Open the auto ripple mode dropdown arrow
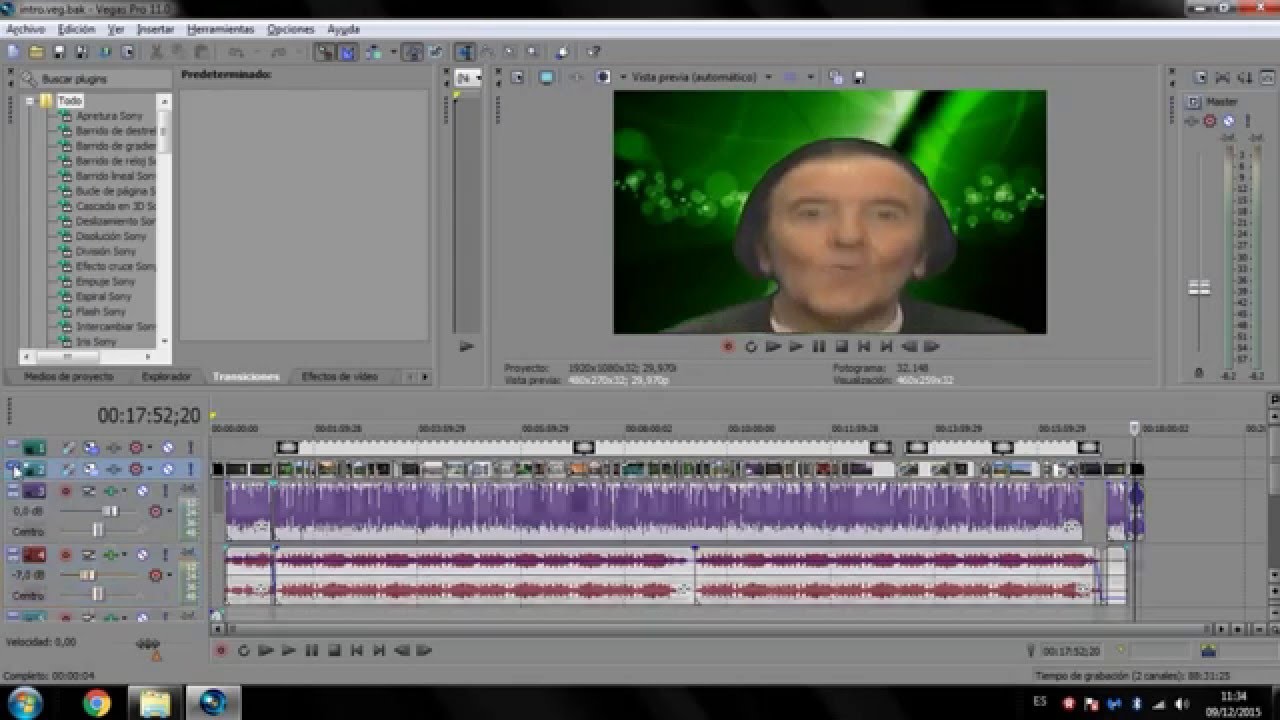The height and width of the screenshot is (720, 1280). pyautogui.click(x=394, y=51)
